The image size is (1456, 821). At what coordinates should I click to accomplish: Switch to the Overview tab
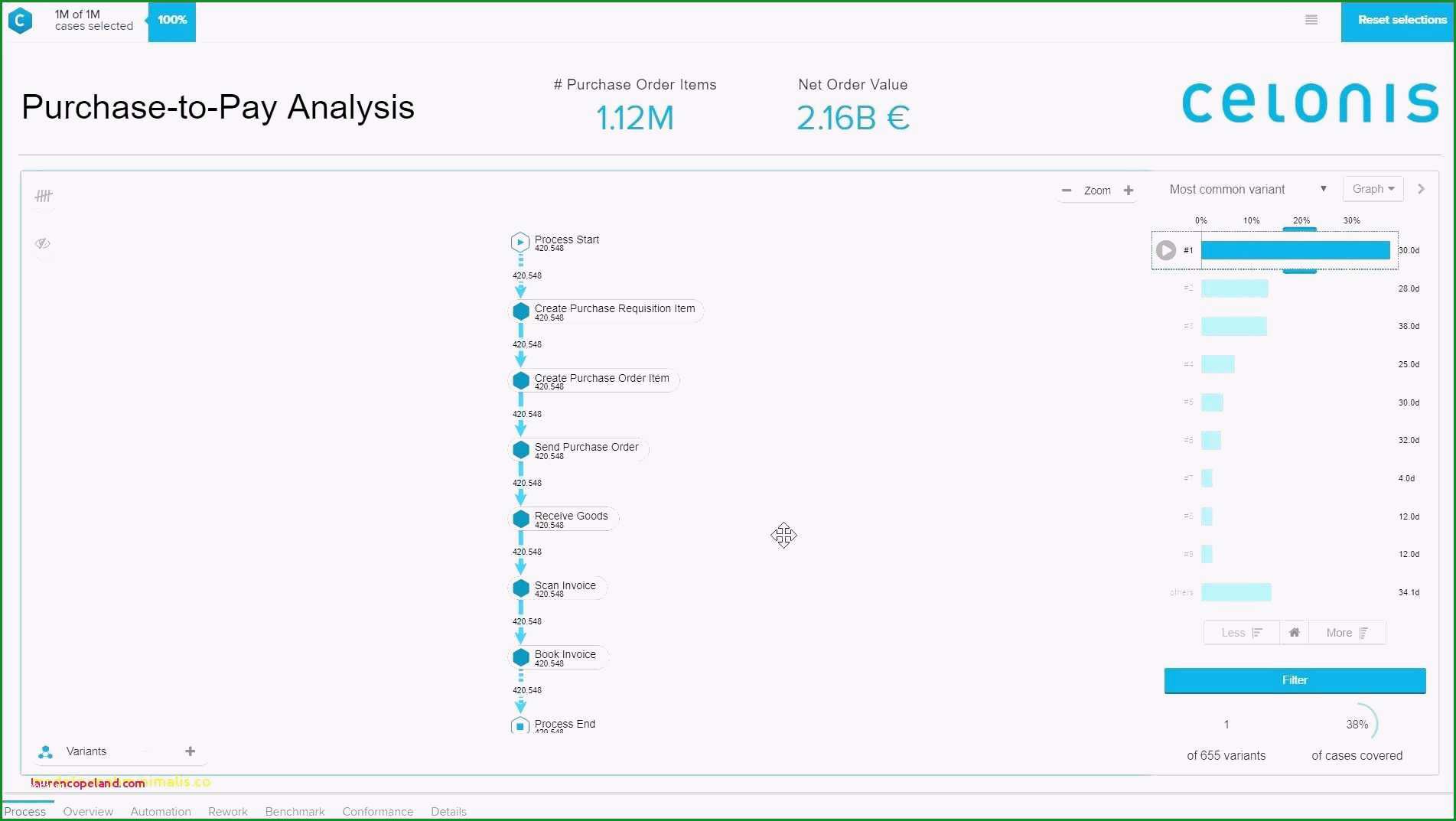coord(88,811)
